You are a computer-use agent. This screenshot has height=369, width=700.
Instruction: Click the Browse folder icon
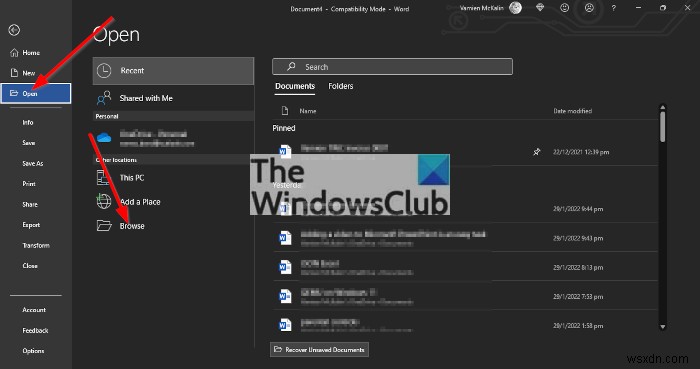[104, 225]
